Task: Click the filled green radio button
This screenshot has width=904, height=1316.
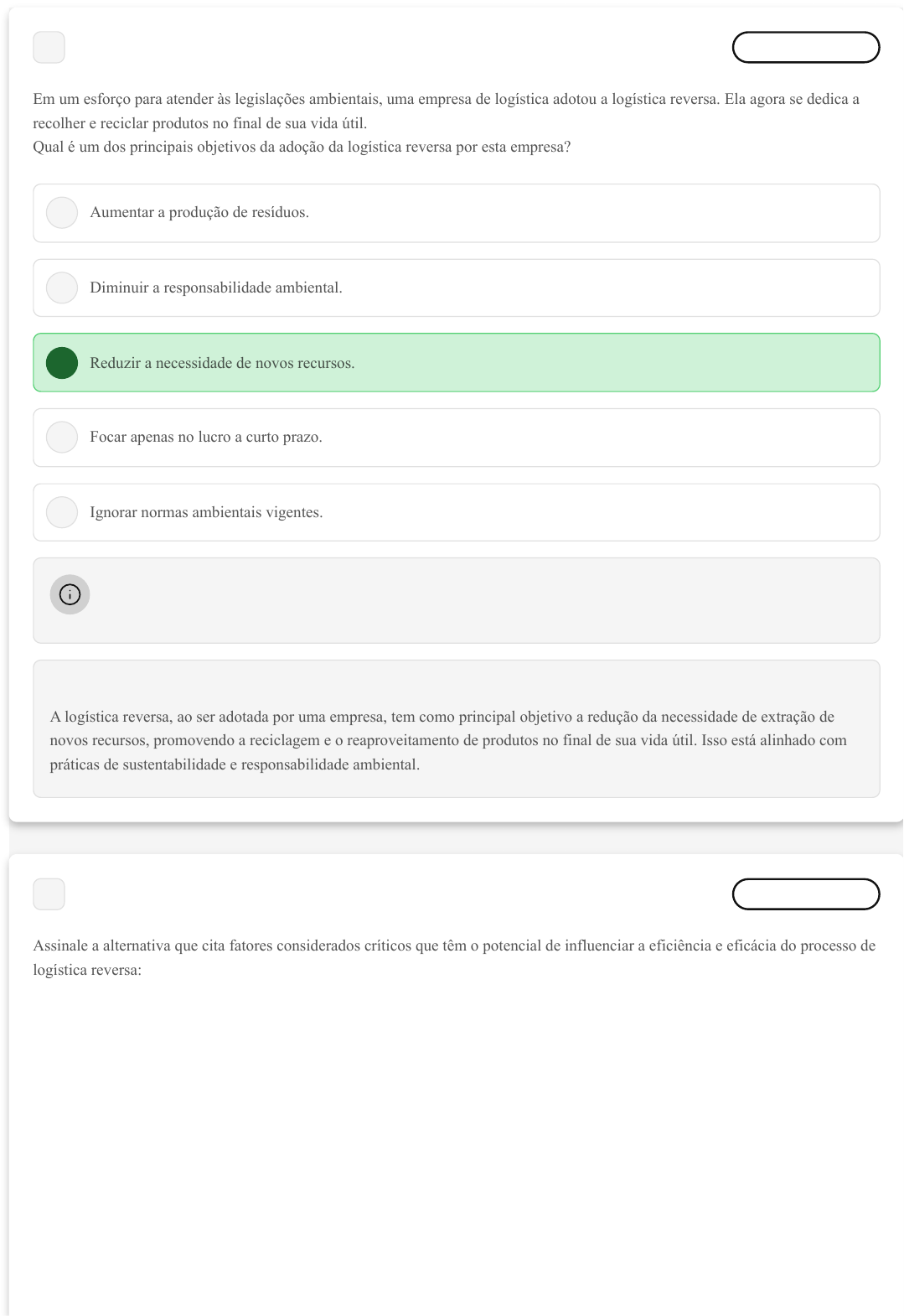Action: click(x=62, y=363)
